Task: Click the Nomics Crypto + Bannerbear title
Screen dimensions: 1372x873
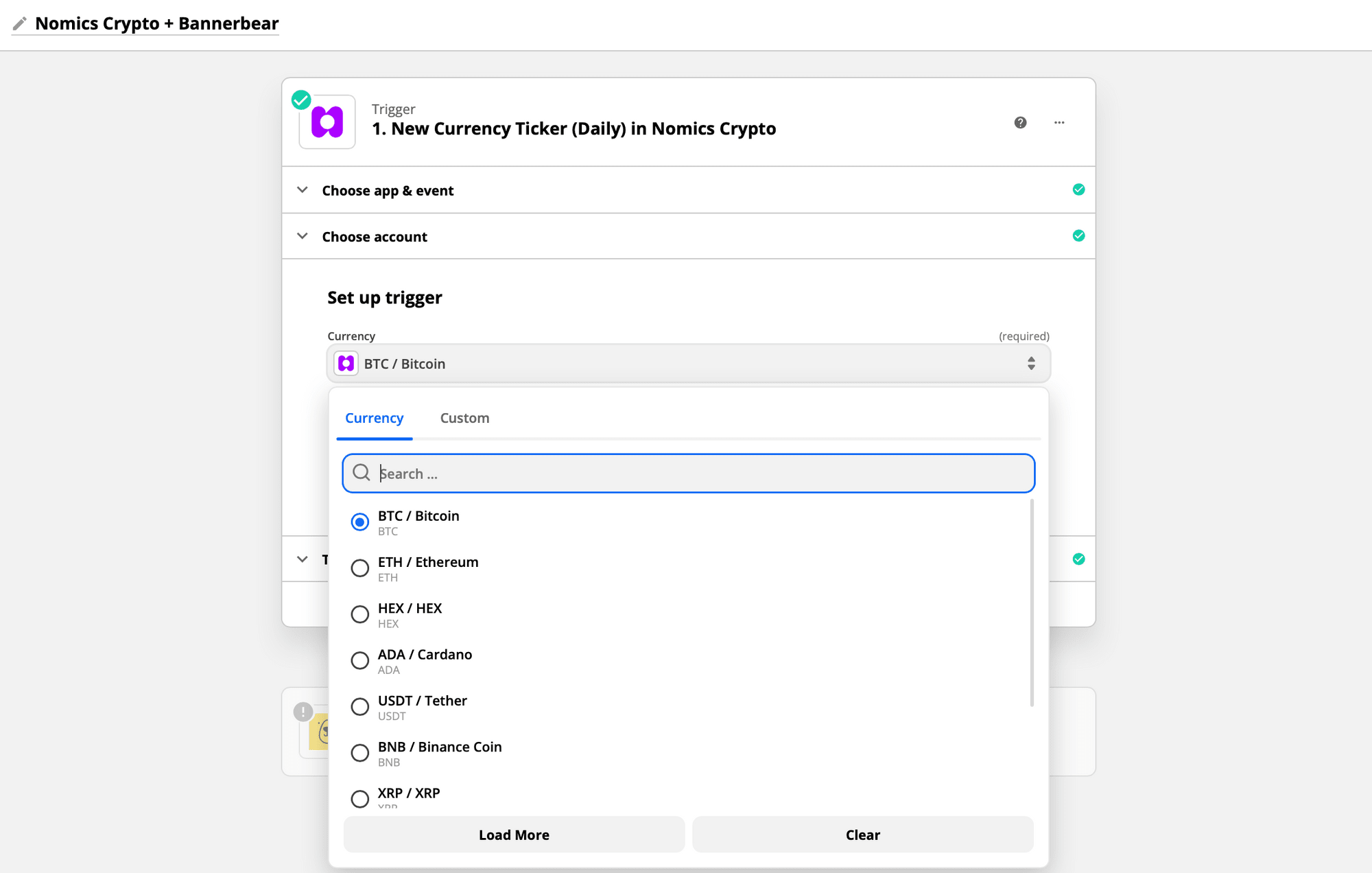Action: [156, 23]
